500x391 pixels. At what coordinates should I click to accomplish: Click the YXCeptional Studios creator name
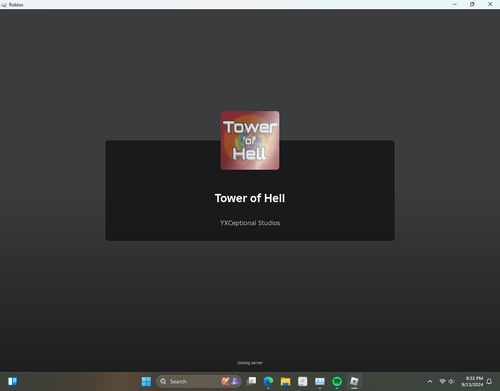click(250, 223)
